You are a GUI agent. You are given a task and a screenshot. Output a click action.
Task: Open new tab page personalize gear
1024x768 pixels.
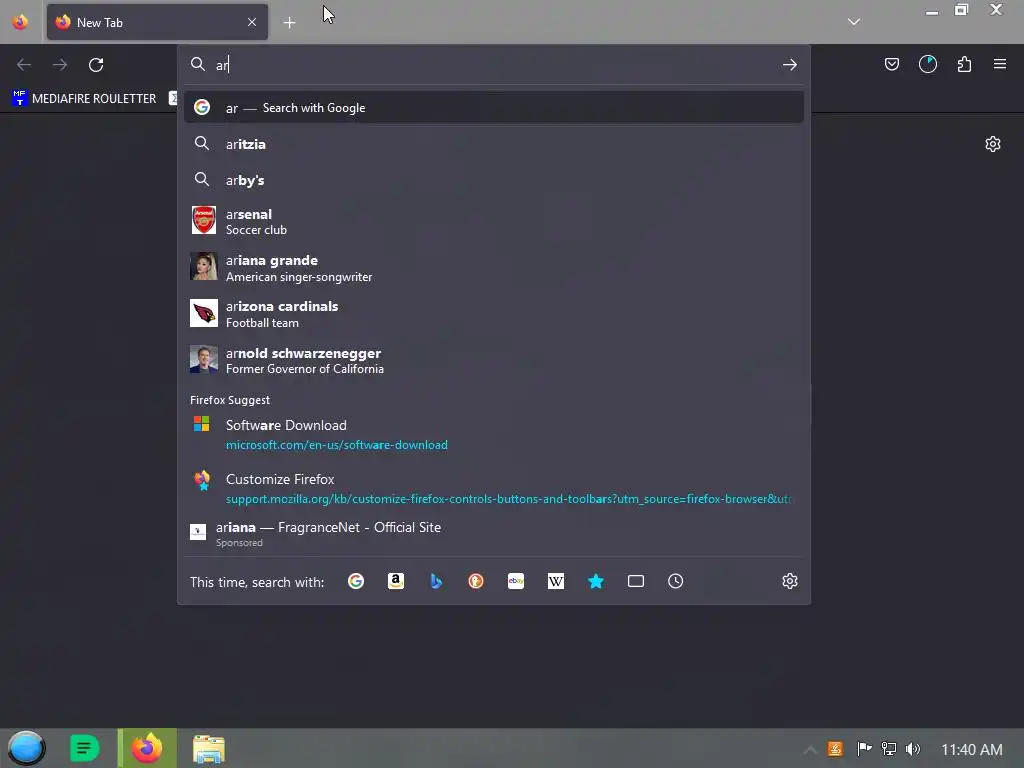tap(993, 144)
